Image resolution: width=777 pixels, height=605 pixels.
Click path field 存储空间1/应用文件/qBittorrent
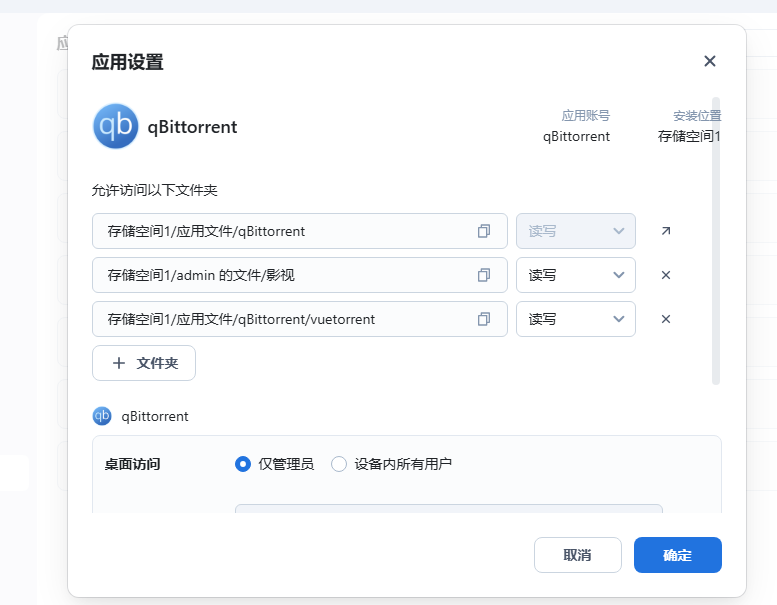(x=300, y=231)
